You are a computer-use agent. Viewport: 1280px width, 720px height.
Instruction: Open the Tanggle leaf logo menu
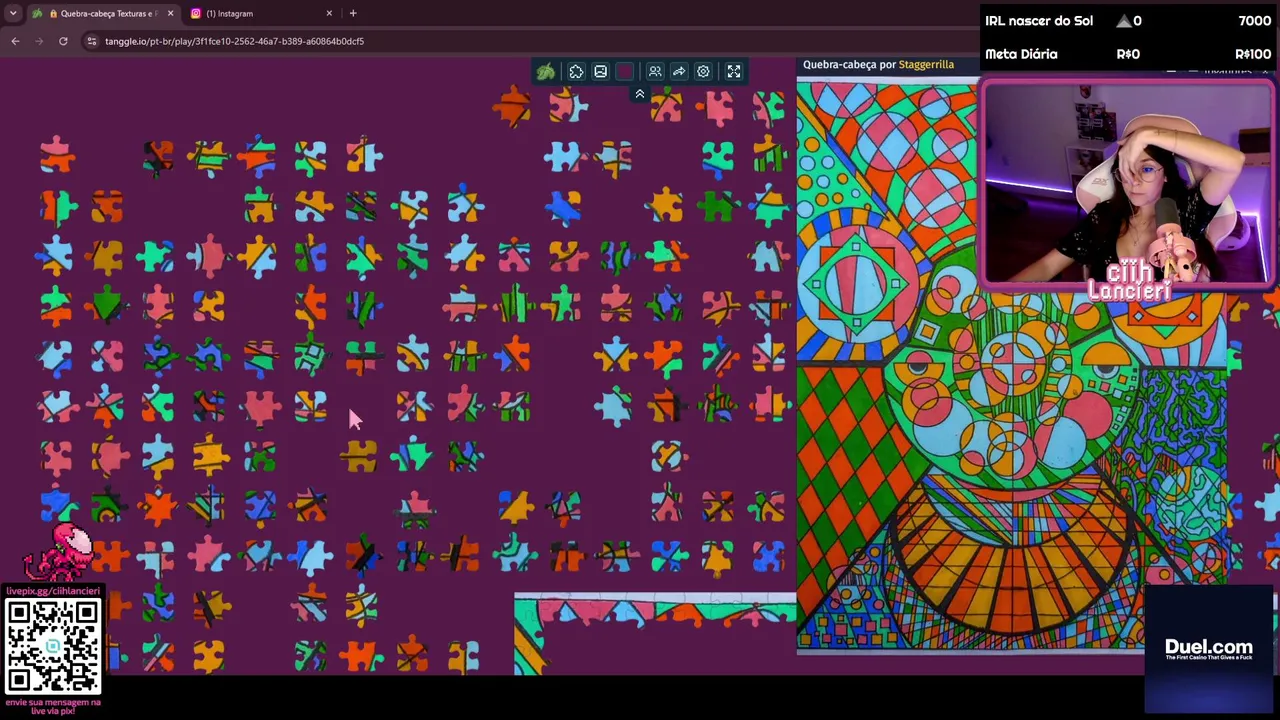coord(545,72)
